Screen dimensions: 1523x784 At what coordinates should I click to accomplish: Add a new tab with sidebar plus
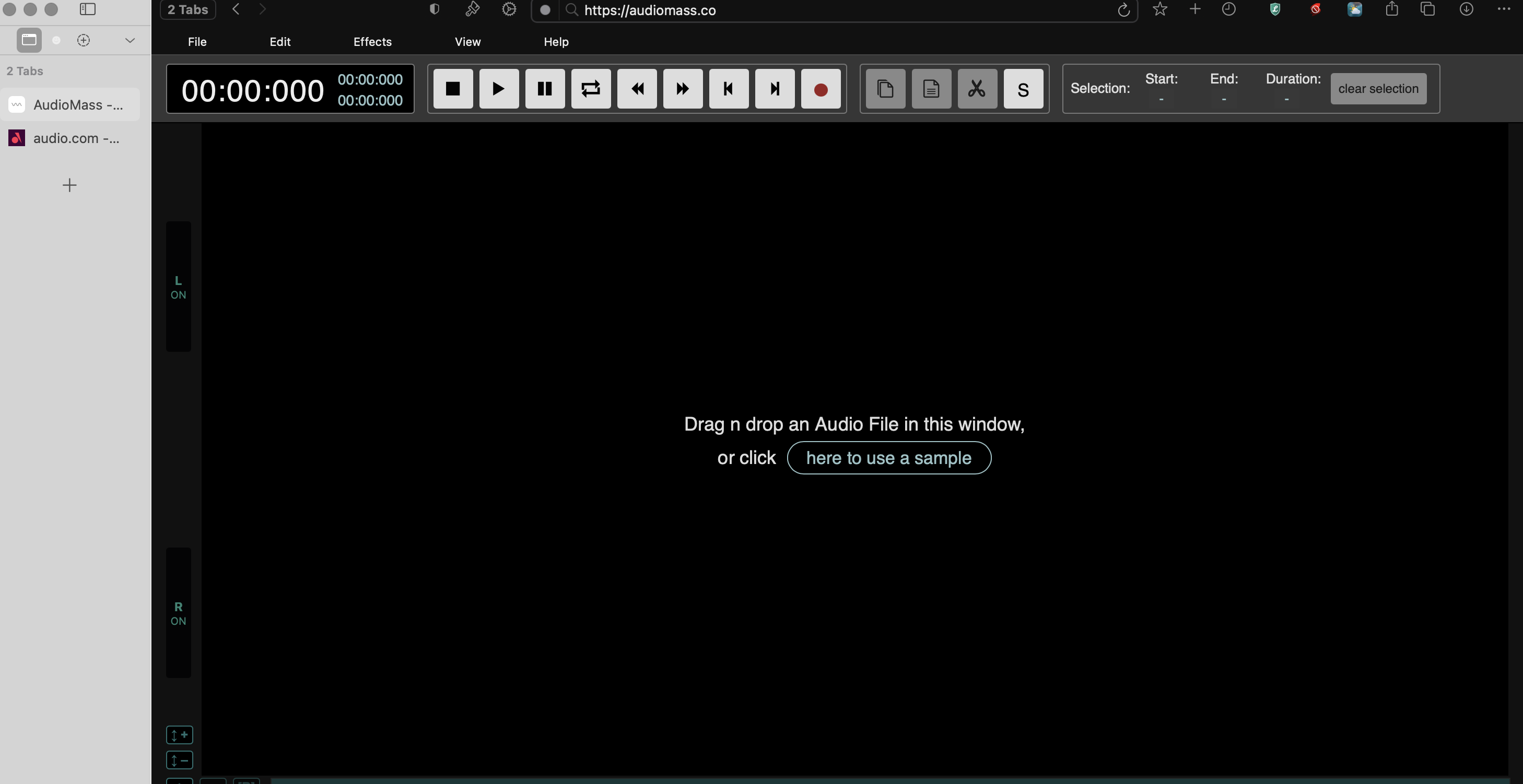(69, 185)
